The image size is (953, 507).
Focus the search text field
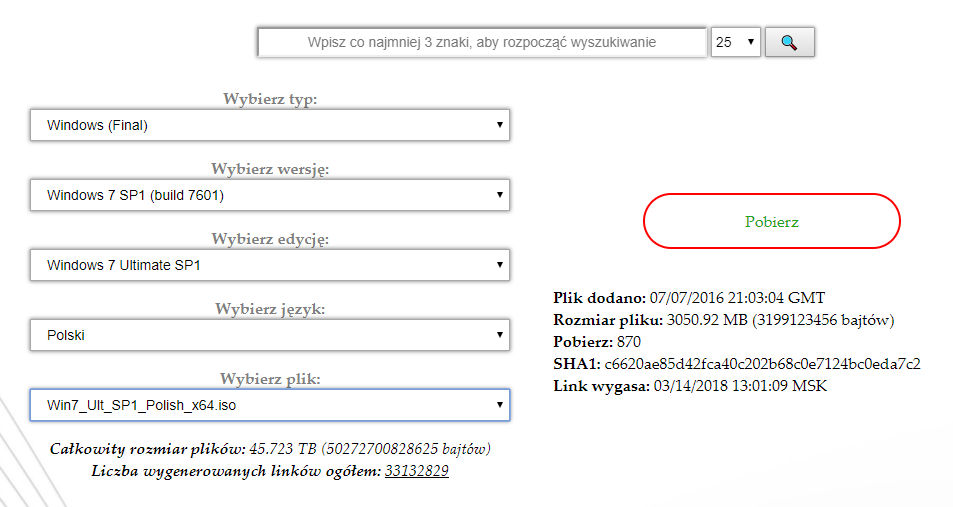pyautogui.click(x=482, y=42)
